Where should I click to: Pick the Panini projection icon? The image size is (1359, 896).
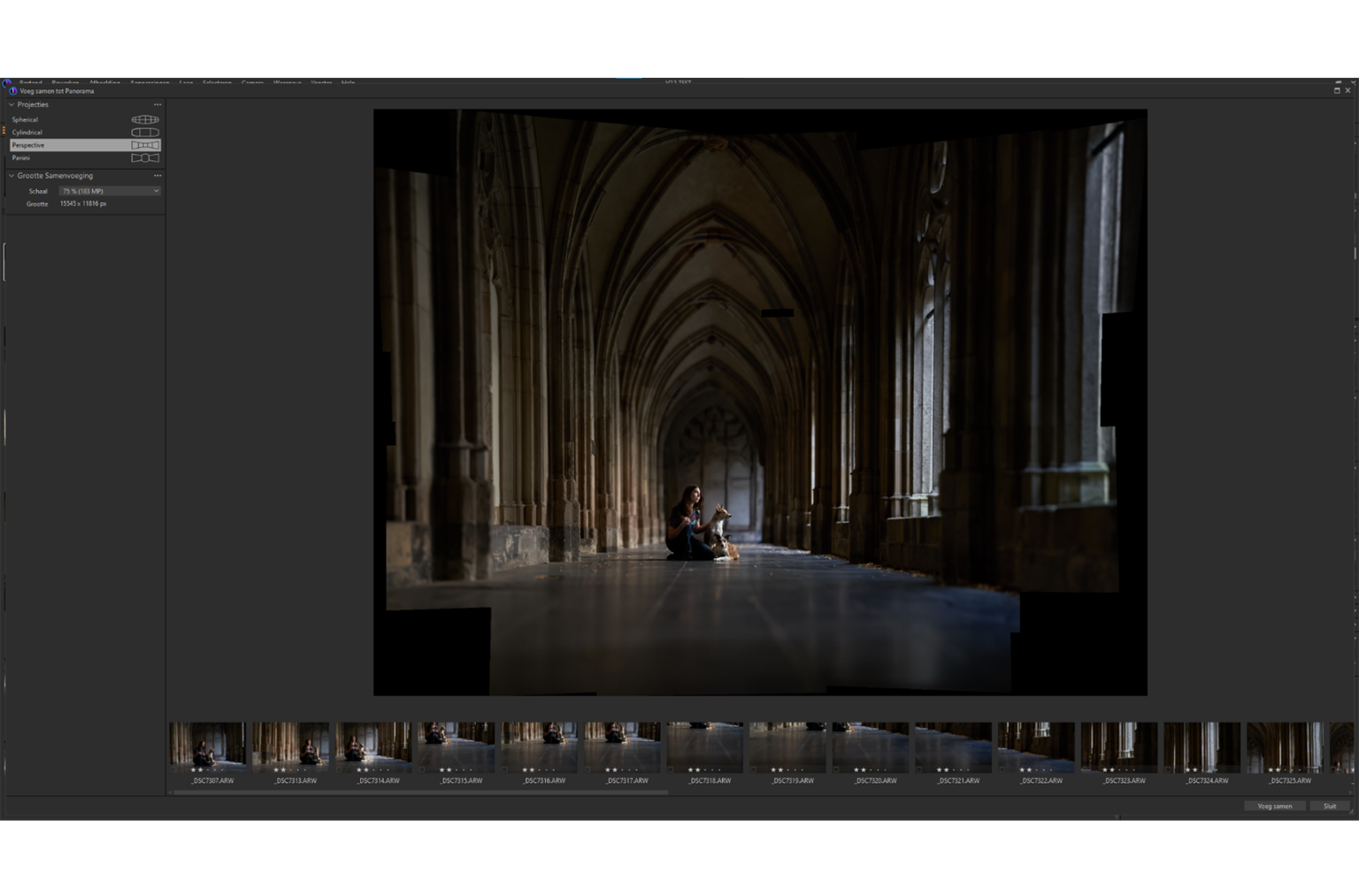point(145,158)
